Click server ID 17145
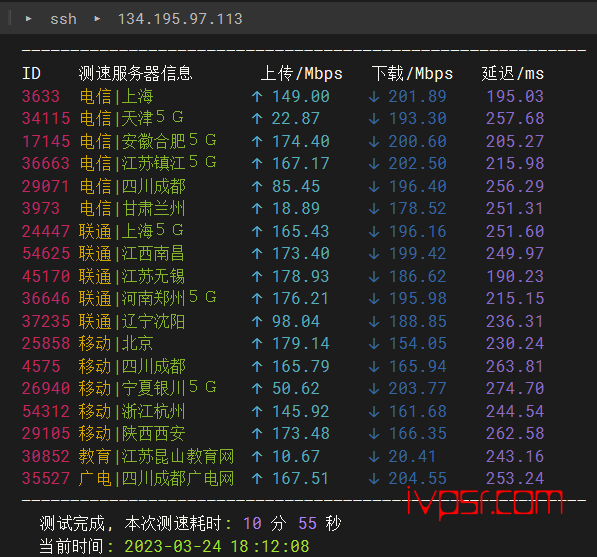Screen dimensions: 597x557 [x=46, y=141]
